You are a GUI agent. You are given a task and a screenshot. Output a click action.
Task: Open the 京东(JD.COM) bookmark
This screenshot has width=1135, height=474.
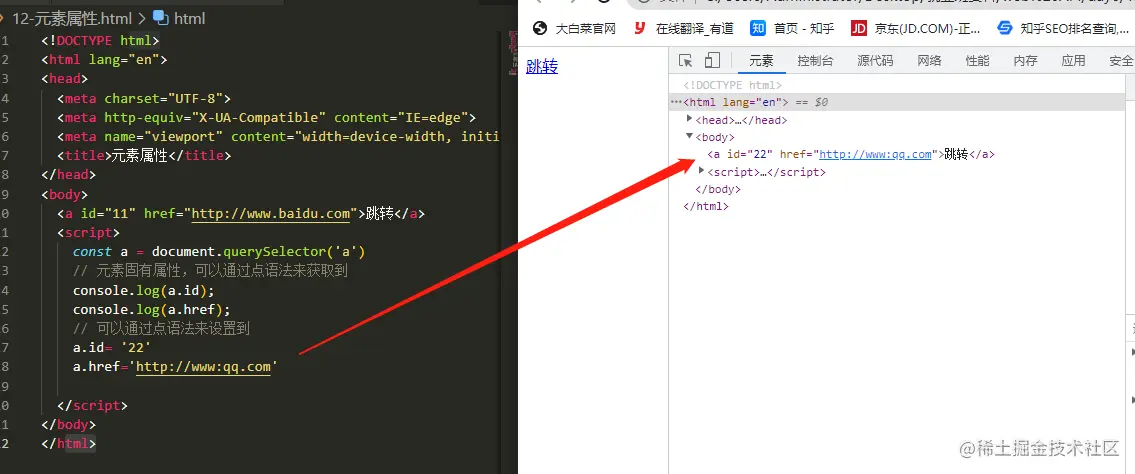click(916, 28)
